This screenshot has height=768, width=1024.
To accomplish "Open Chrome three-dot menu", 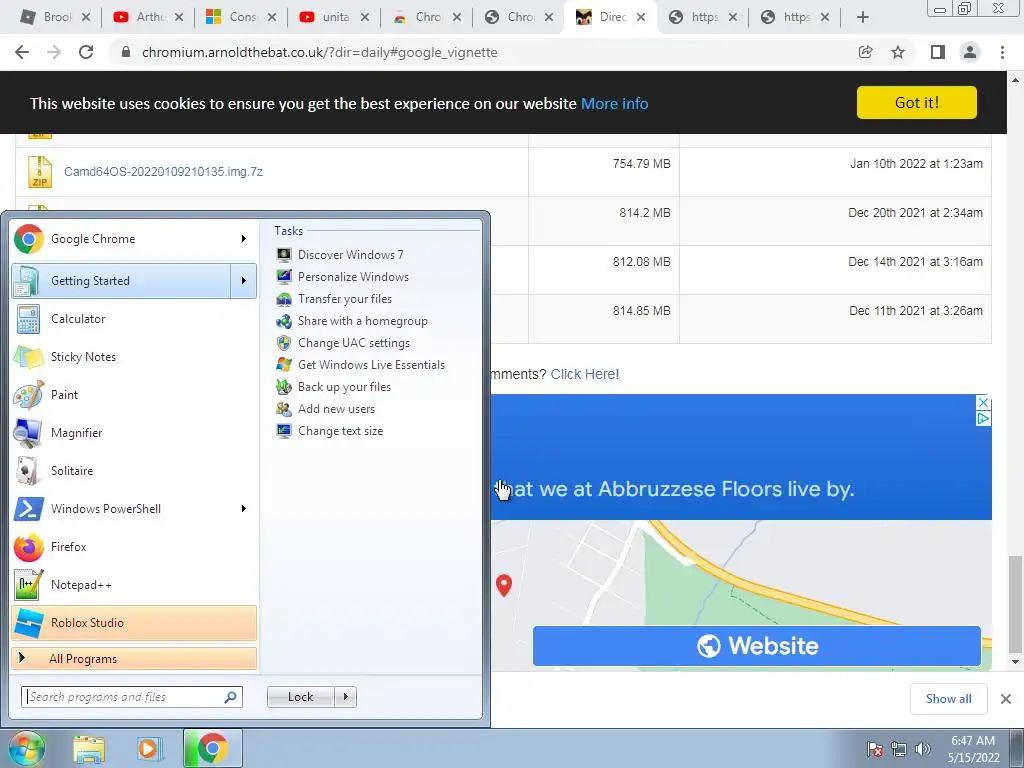I will 1002,52.
